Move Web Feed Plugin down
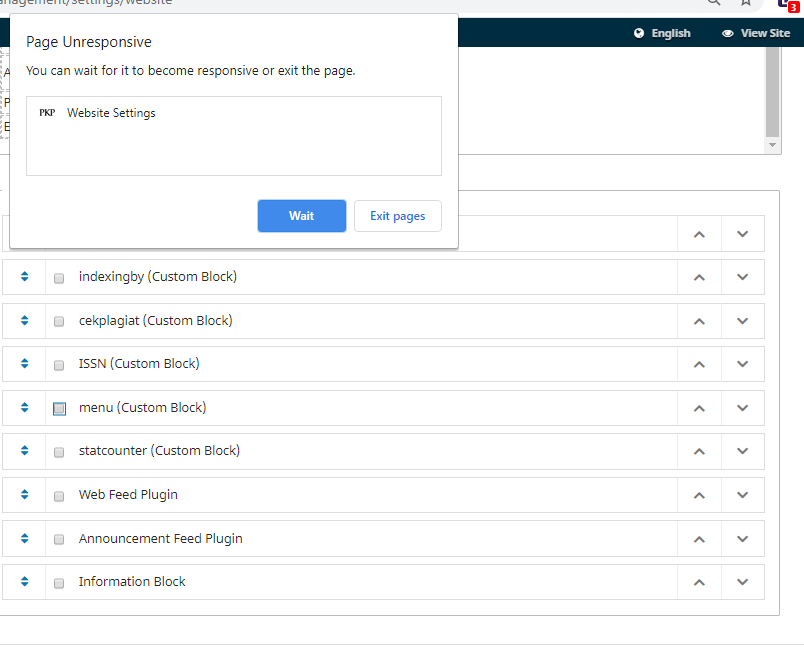The width and height of the screenshot is (804, 651). [x=742, y=496]
